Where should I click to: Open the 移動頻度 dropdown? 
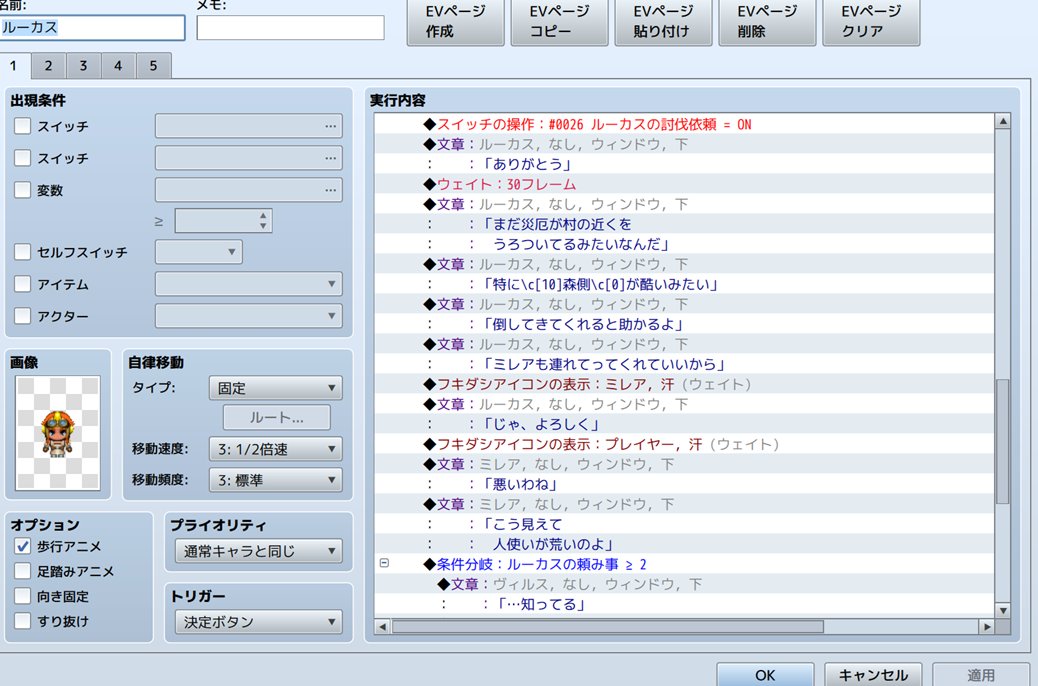pos(275,480)
